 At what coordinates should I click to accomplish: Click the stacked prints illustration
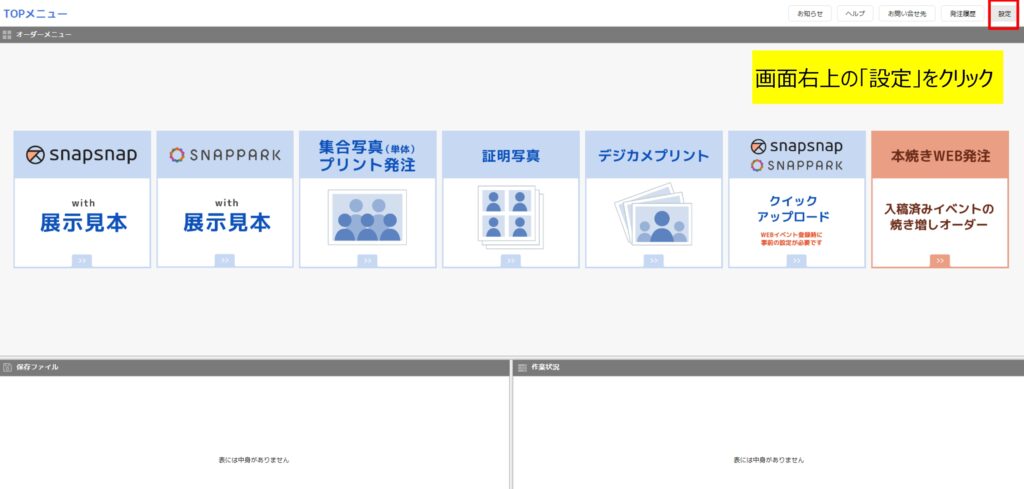click(x=654, y=214)
